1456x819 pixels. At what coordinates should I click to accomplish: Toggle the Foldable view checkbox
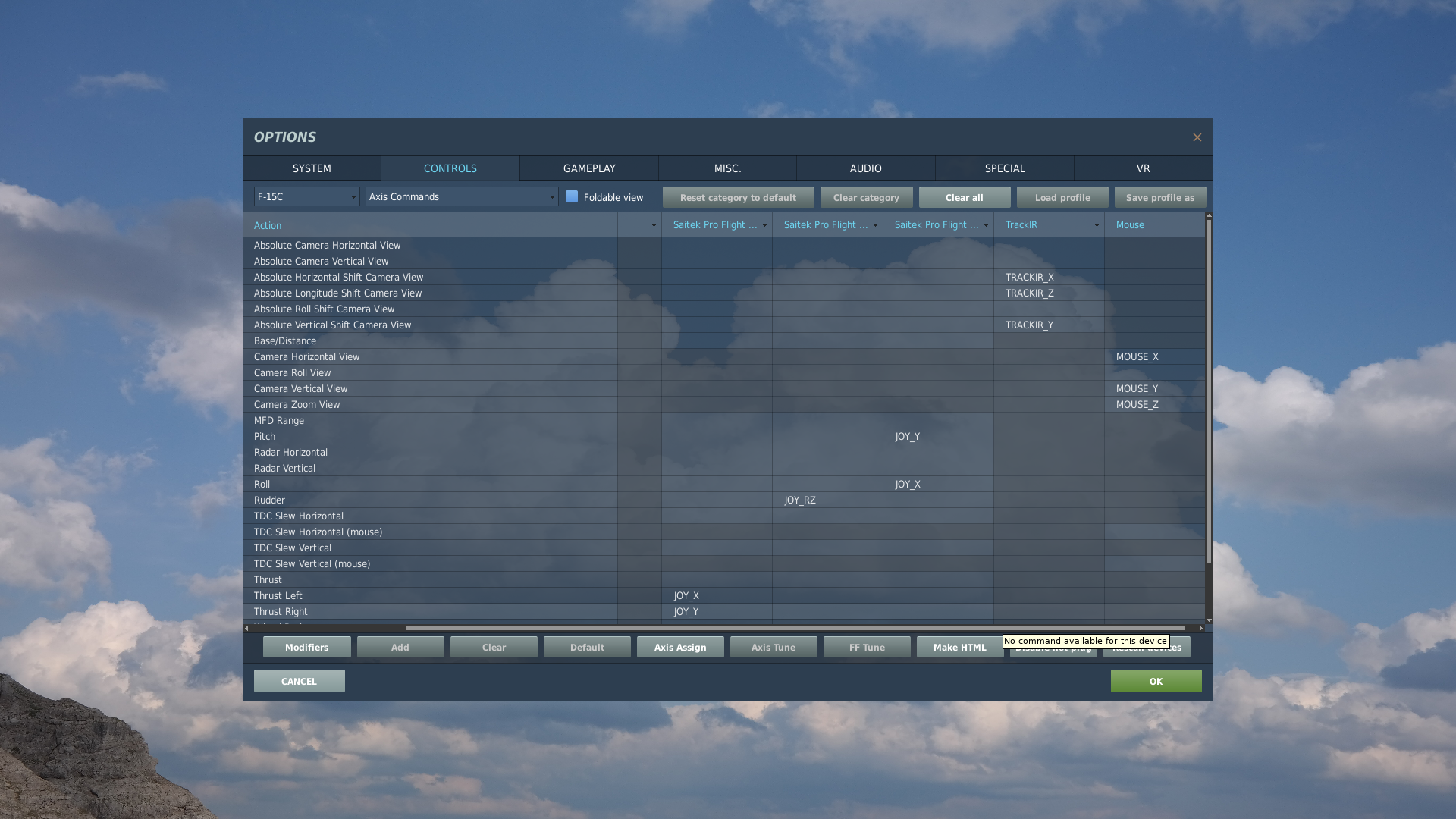(572, 196)
